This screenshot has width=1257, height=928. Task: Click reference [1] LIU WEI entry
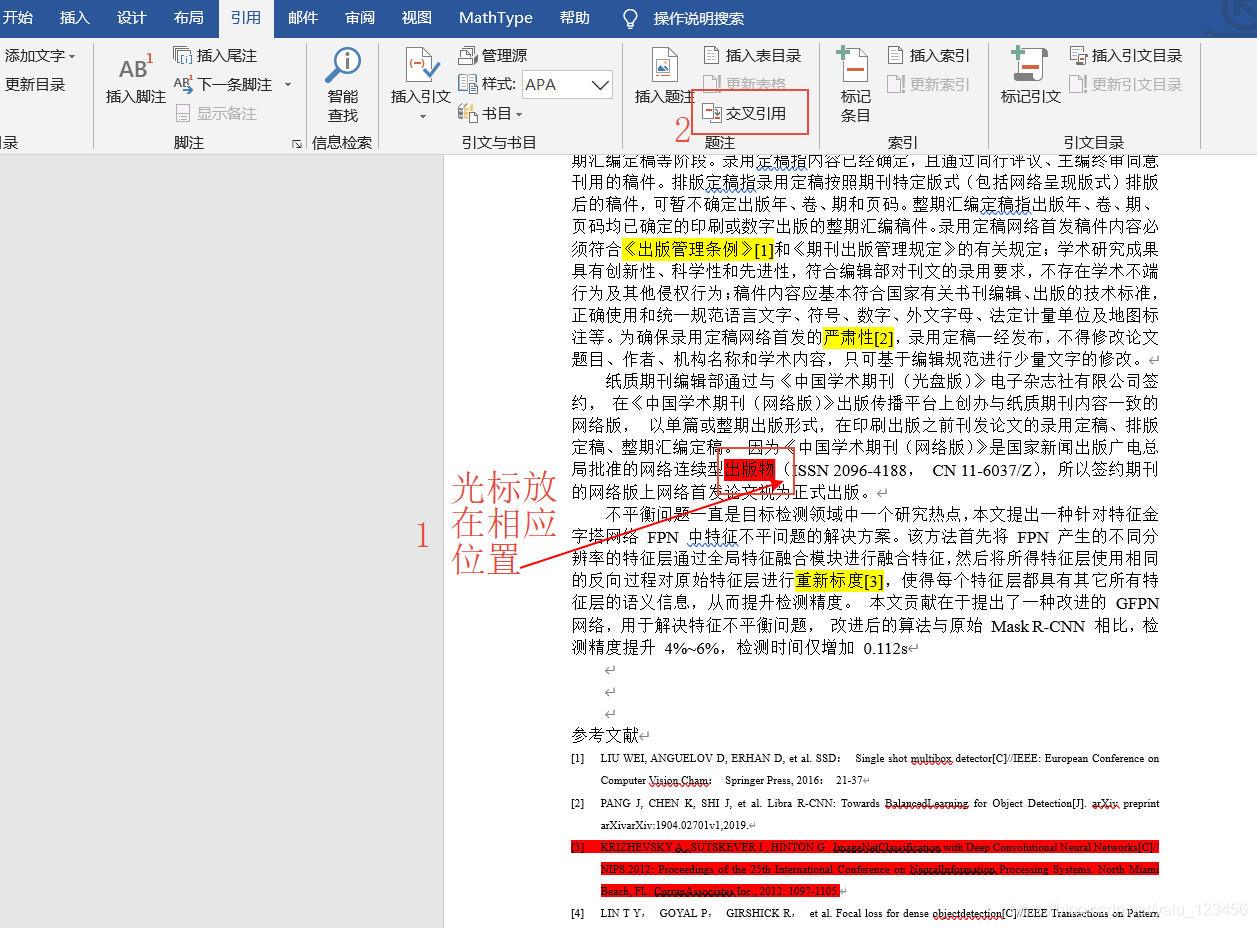point(865,769)
